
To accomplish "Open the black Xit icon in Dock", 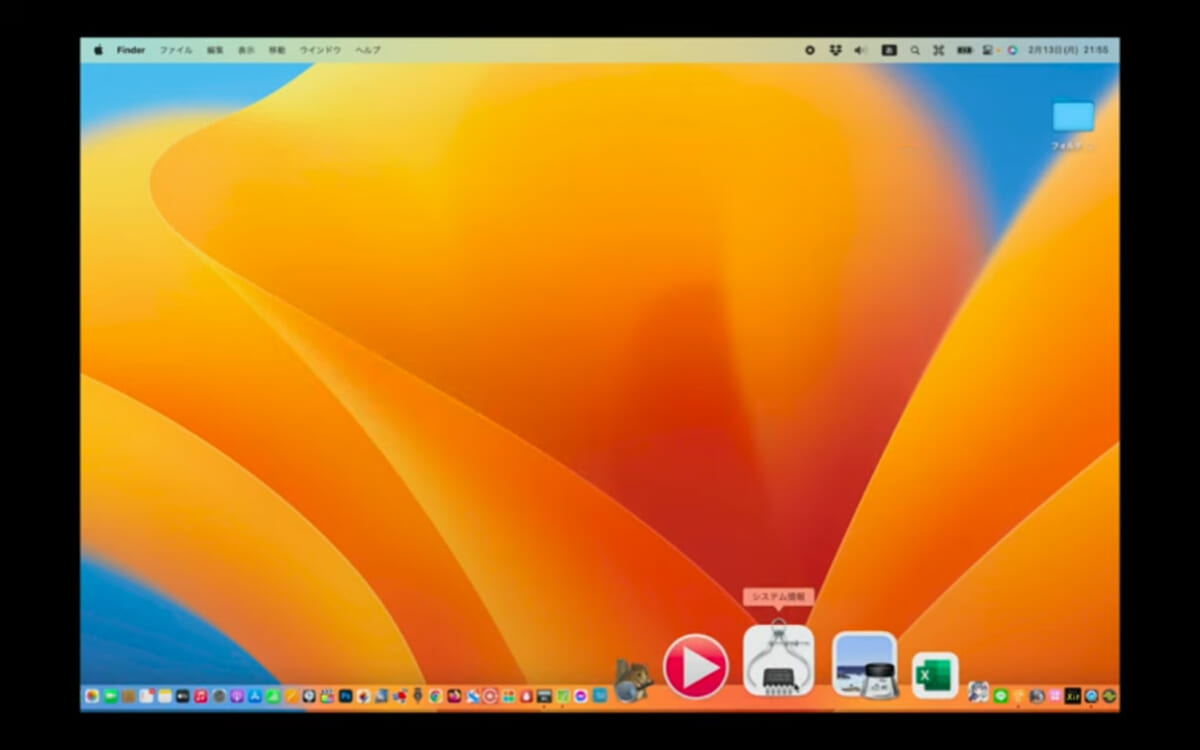I will pos(1073,696).
